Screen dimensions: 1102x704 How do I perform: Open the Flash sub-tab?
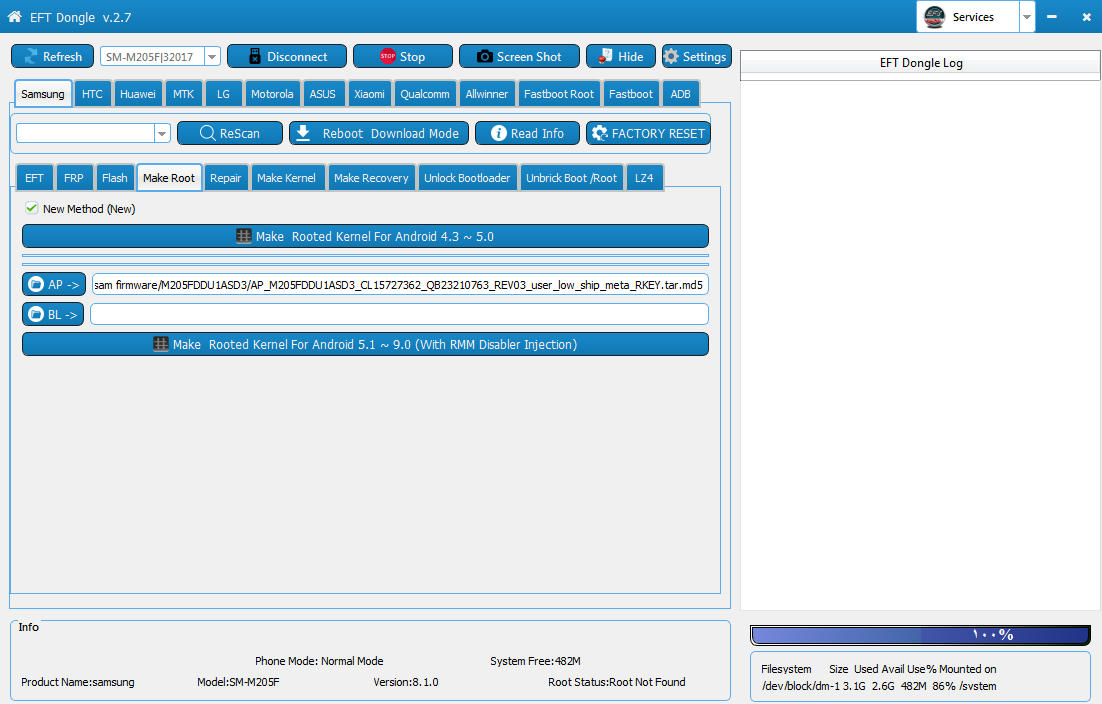coord(115,178)
